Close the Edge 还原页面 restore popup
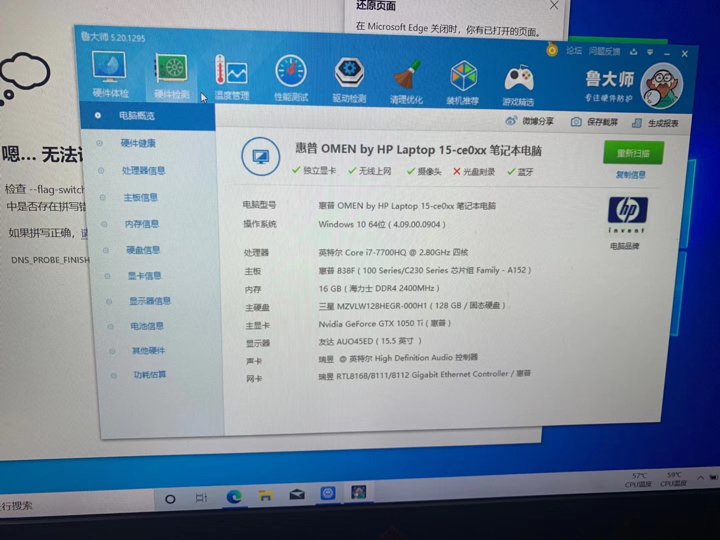 pos(554,6)
